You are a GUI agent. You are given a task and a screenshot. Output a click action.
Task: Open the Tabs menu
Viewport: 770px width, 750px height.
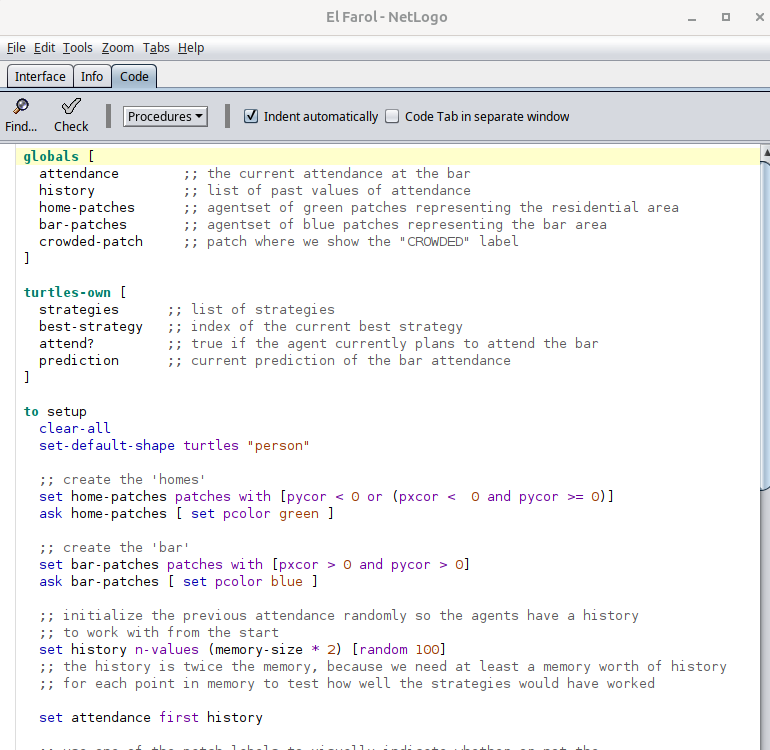coord(156,47)
